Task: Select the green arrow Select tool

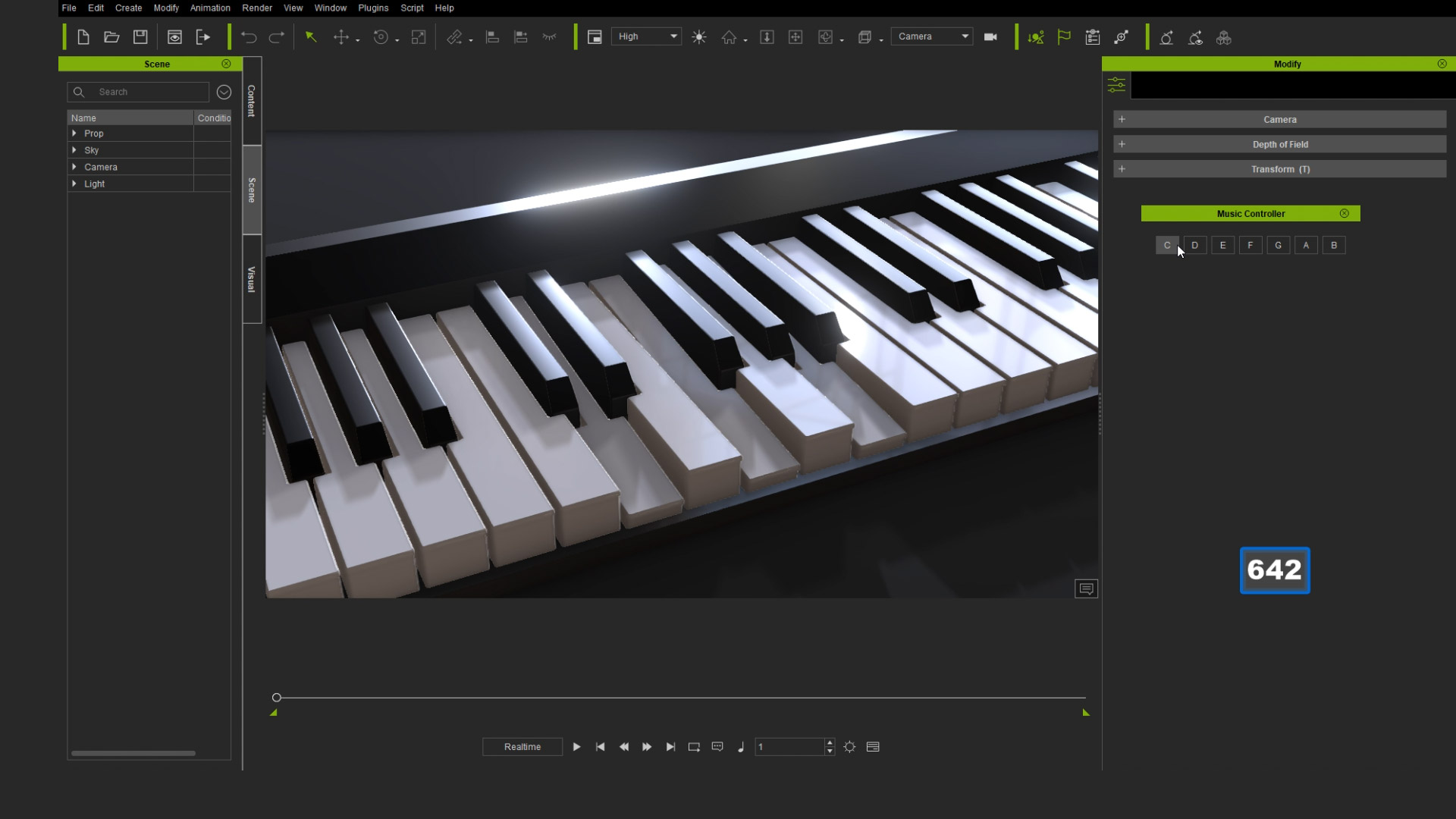Action: pos(311,37)
